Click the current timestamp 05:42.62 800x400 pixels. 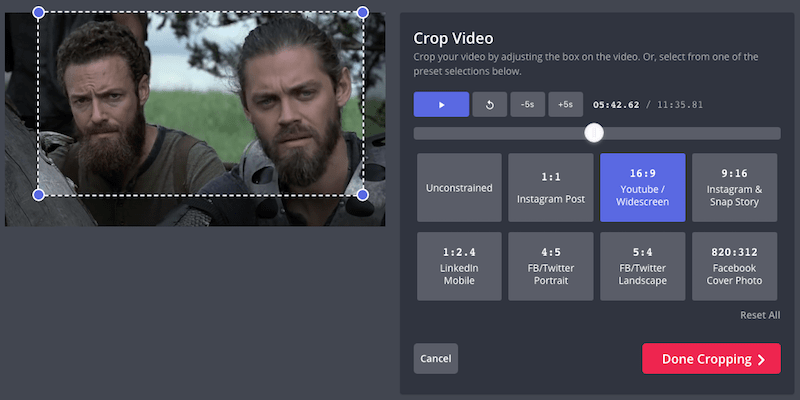pyautogui.click(x=616, y=105)
